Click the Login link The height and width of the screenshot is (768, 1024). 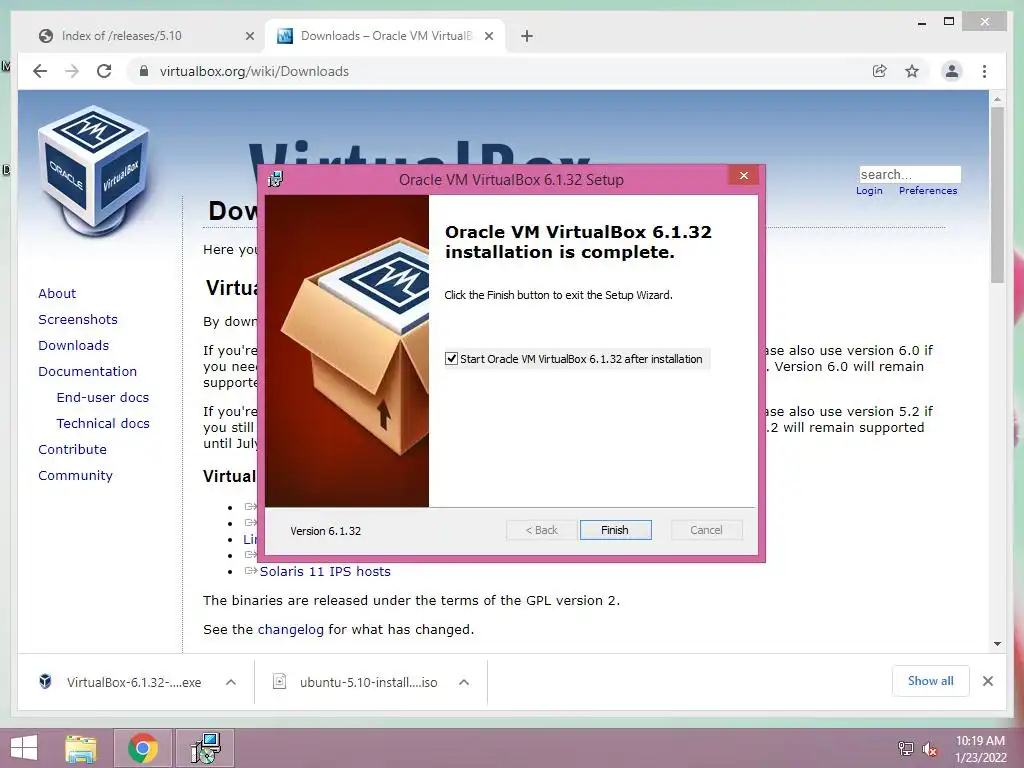point(869,191)
